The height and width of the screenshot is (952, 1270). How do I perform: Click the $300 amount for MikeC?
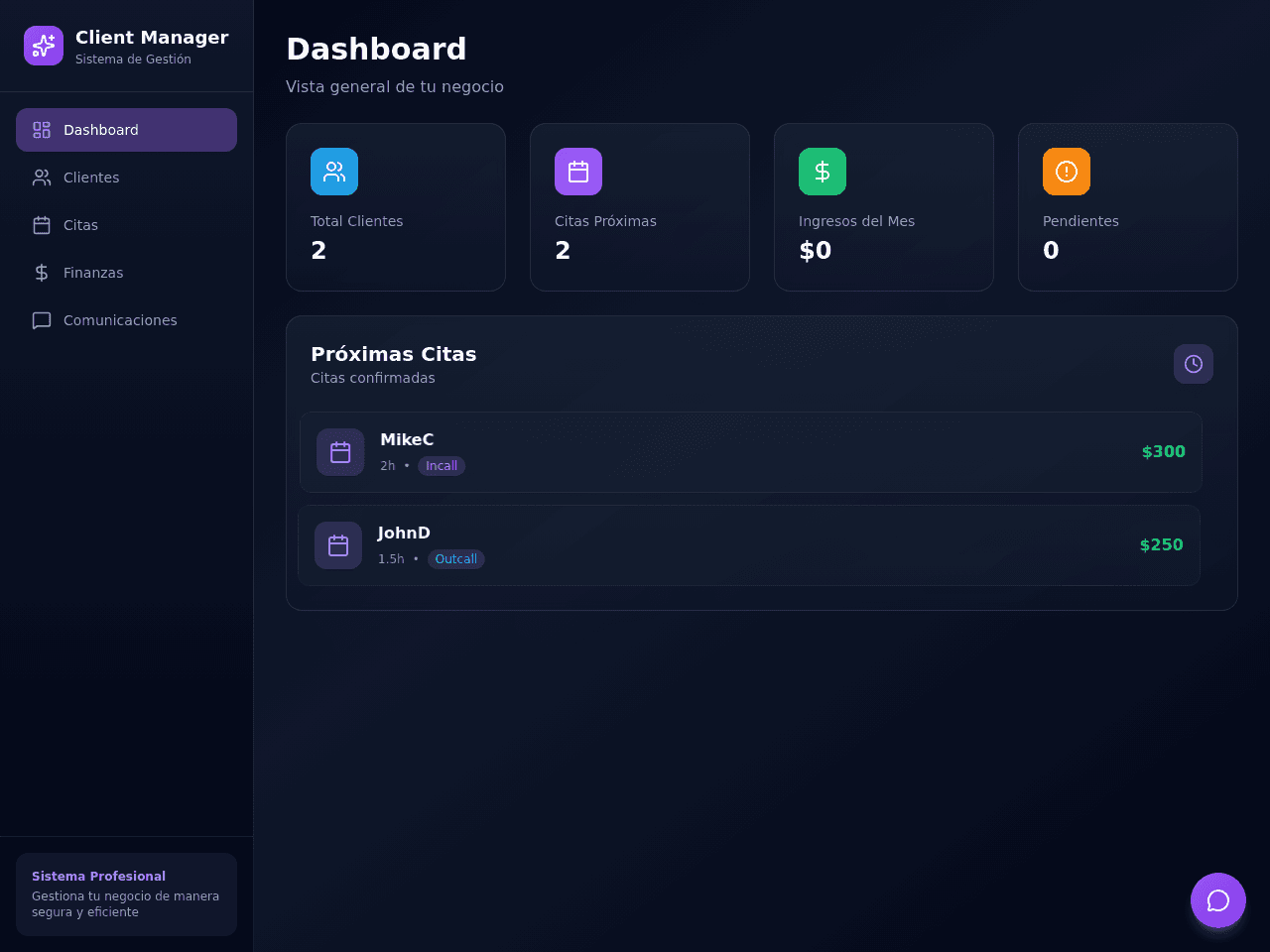point(1164,452)
